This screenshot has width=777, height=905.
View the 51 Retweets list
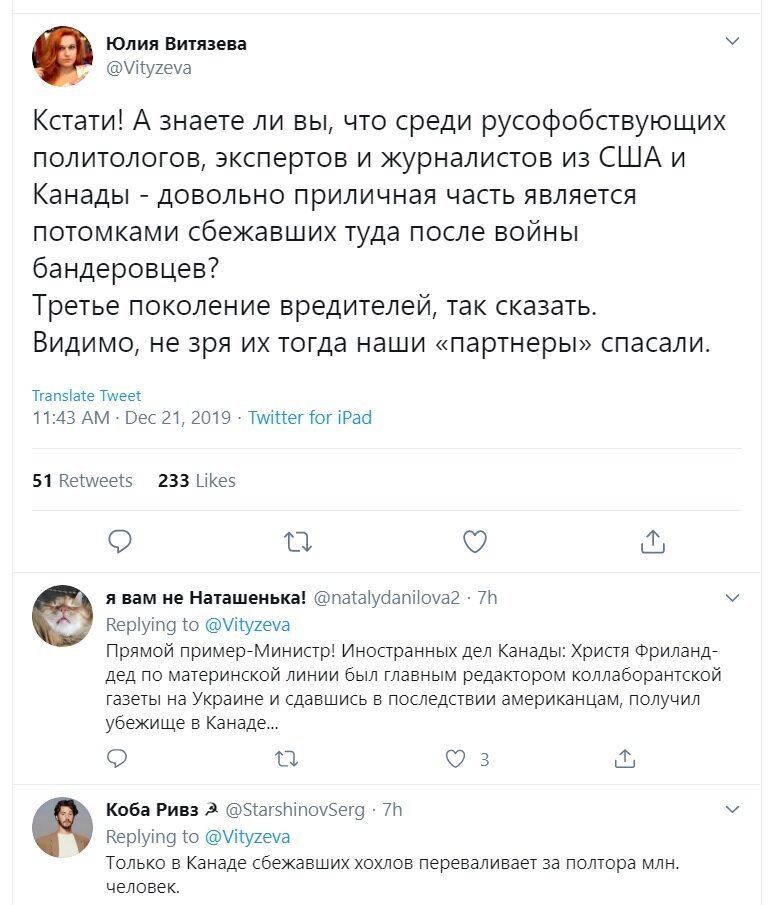click(82, 480)
